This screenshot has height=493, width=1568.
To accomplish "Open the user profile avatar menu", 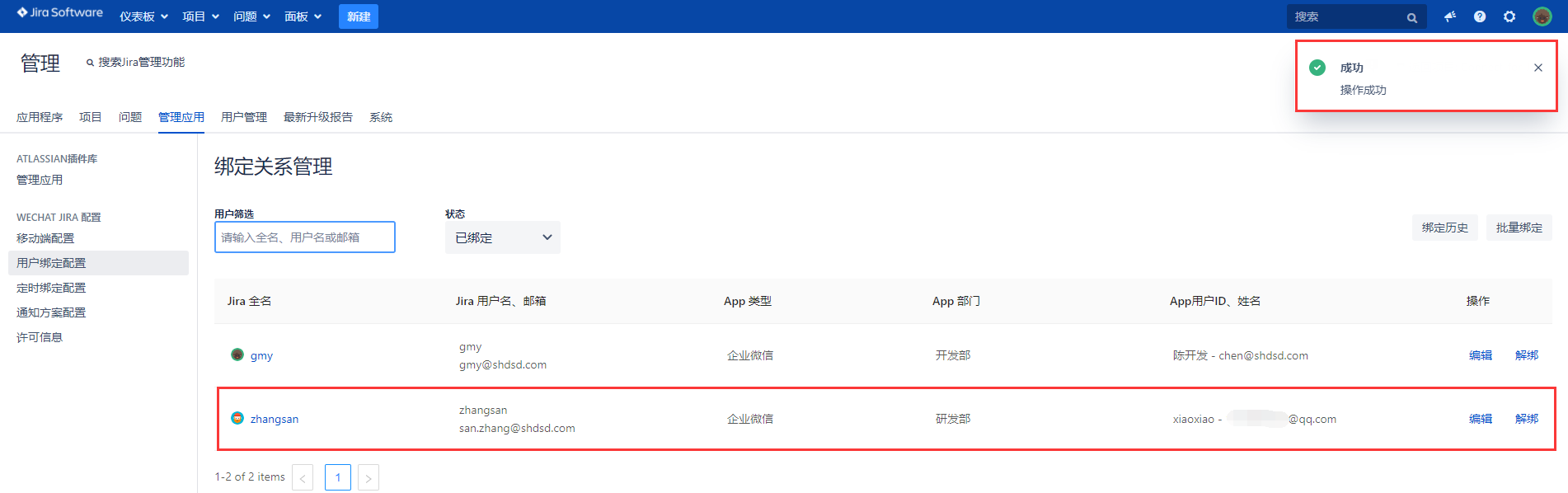I will coord(1542,16).
